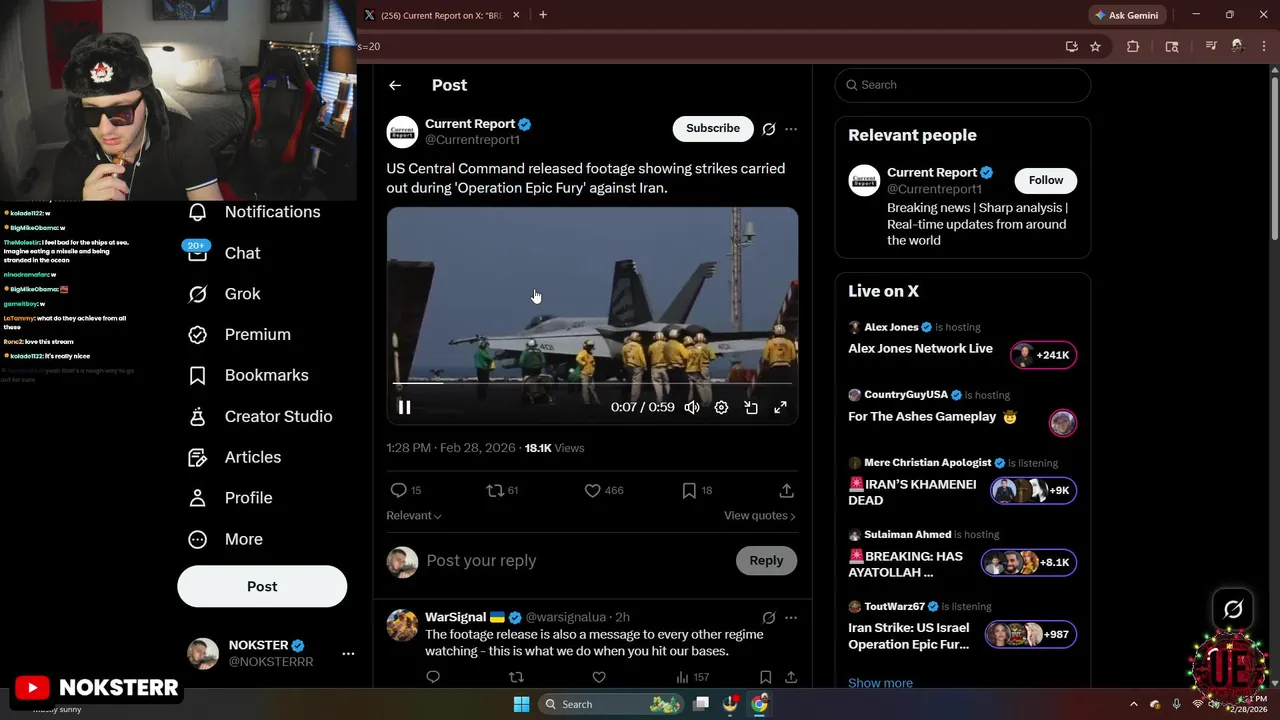
Task: Open Chrome three-dot menu
Action: tap(1264, 46)
